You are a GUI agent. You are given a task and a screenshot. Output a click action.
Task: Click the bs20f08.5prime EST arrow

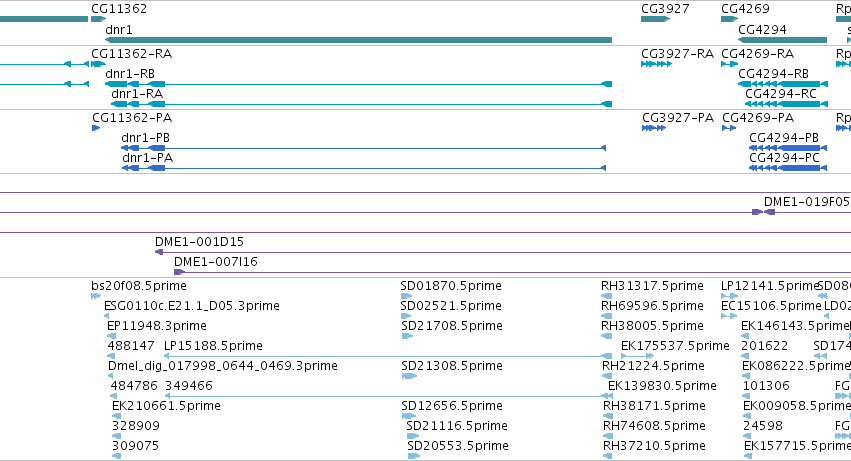(x=96, y=296)
